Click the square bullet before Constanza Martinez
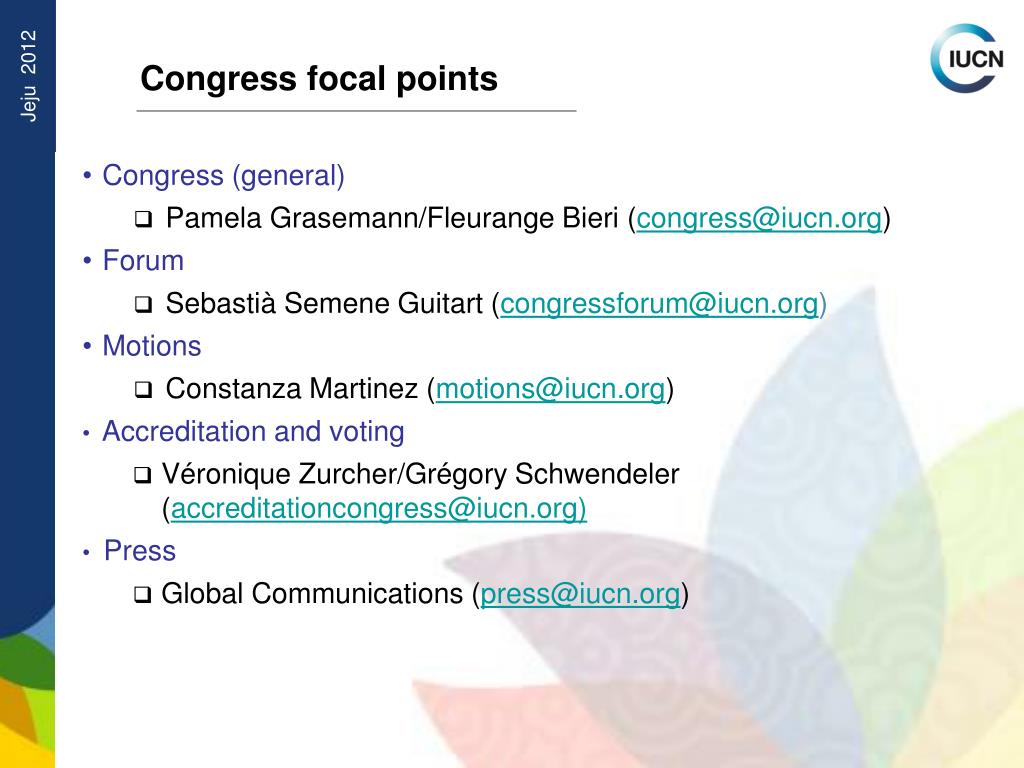Viewport: 1024px width, 768px height. coord(143,391)
